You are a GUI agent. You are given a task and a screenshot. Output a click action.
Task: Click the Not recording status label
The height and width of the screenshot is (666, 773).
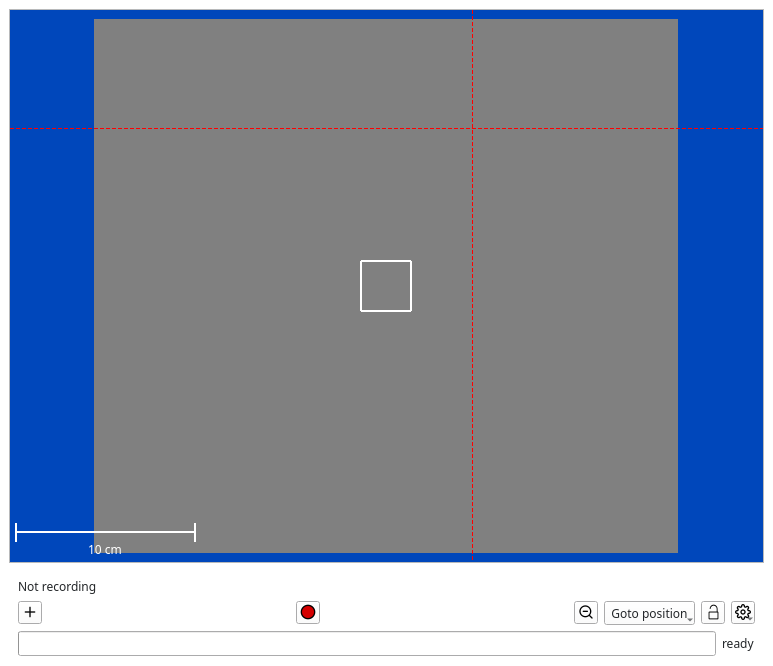click(x=57, y=587)
